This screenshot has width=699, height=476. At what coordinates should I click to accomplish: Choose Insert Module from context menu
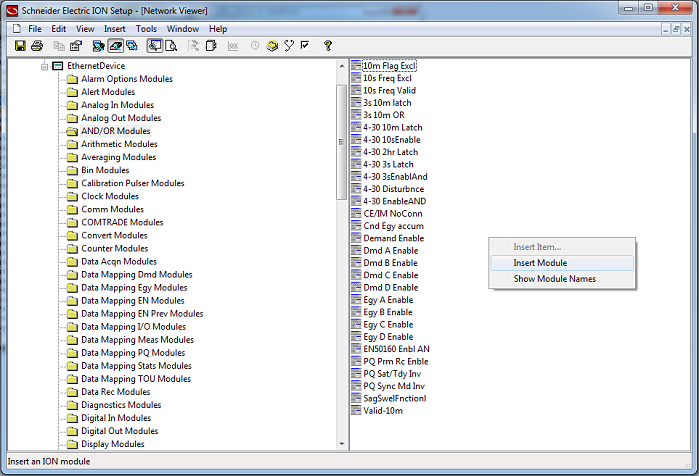click(562, 263)
